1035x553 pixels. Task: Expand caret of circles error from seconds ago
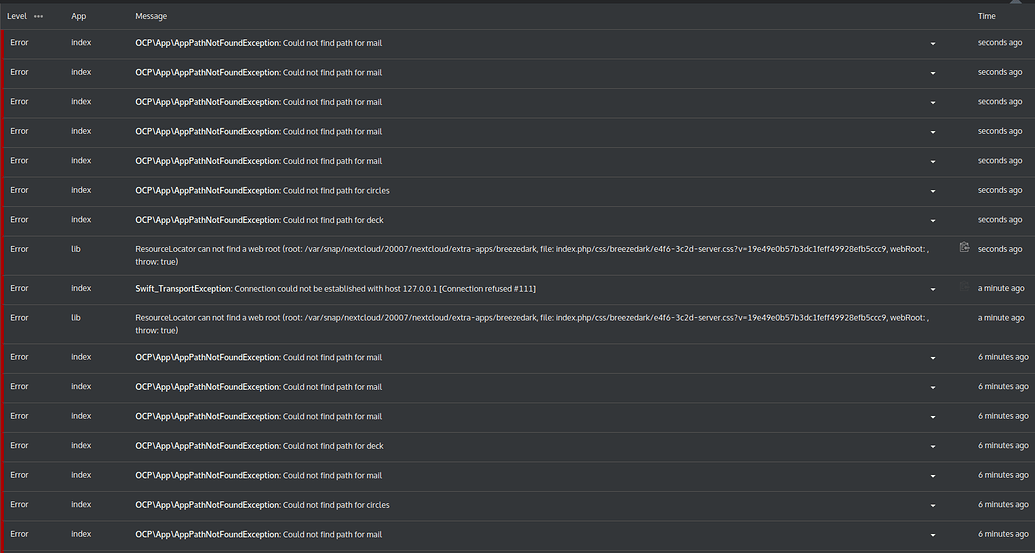pyautogui.click(x=933, y=191)
